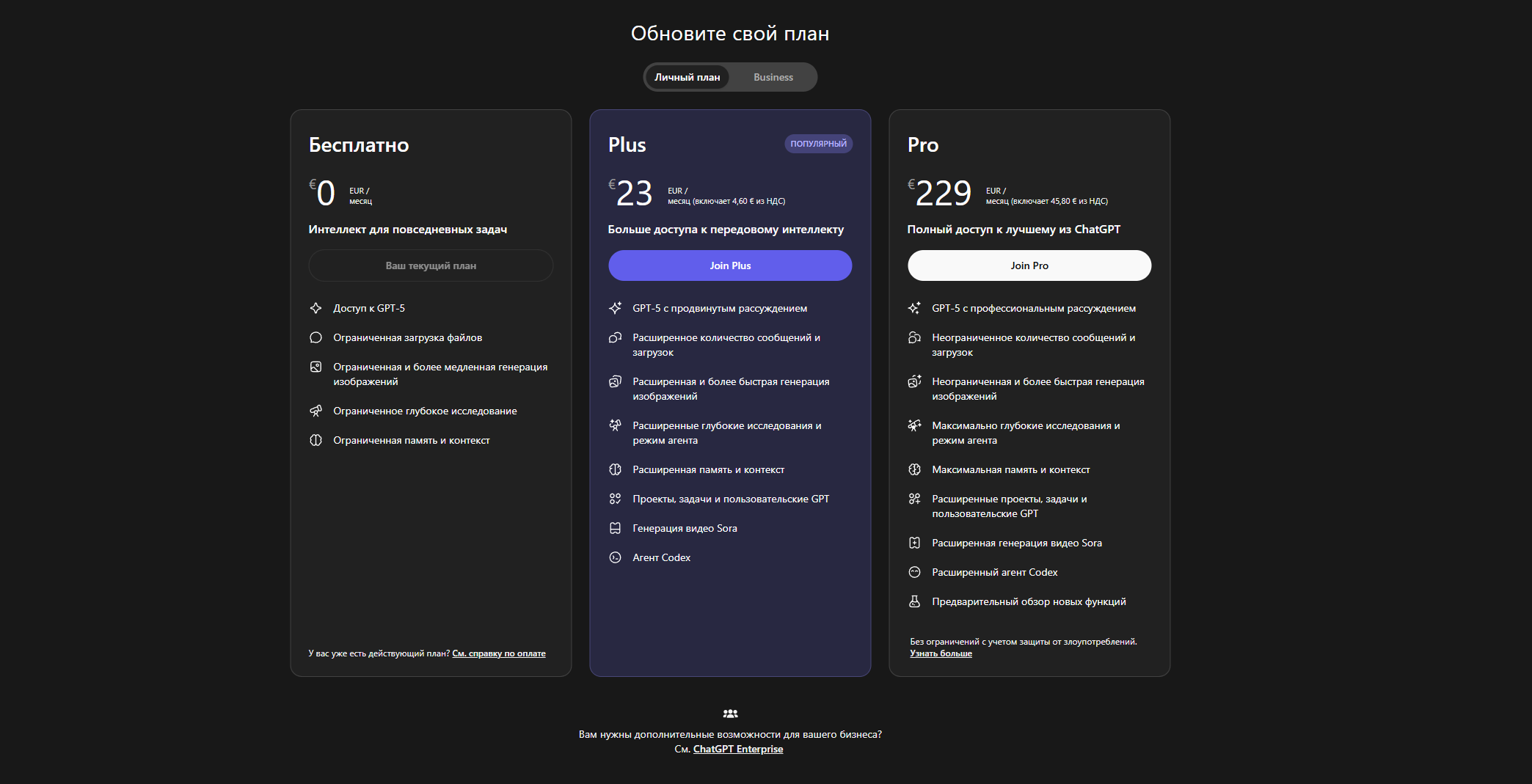Click the €23 price on the Plus plan

630,194
